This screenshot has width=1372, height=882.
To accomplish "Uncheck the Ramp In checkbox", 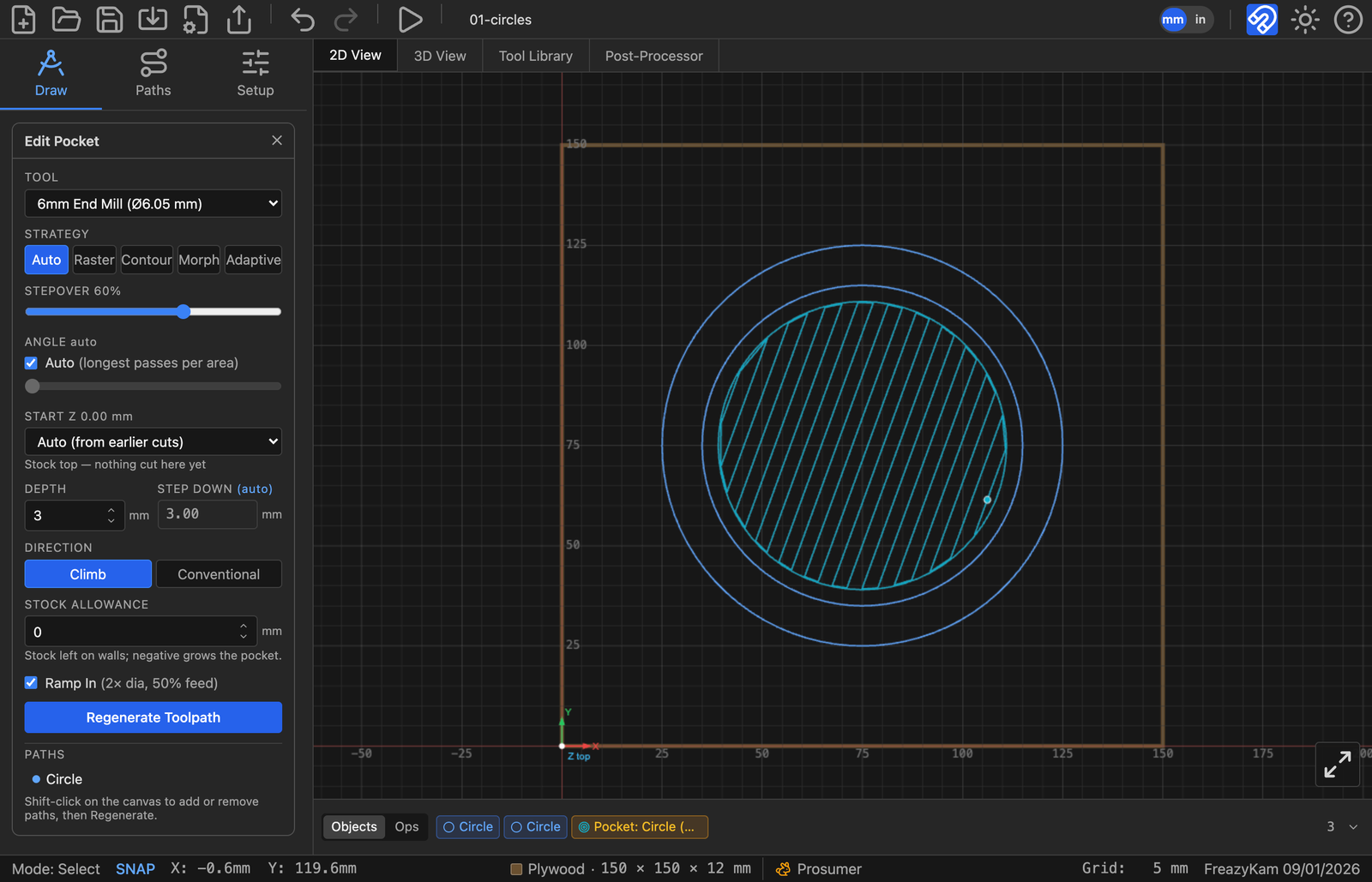I will coord(31,683).
